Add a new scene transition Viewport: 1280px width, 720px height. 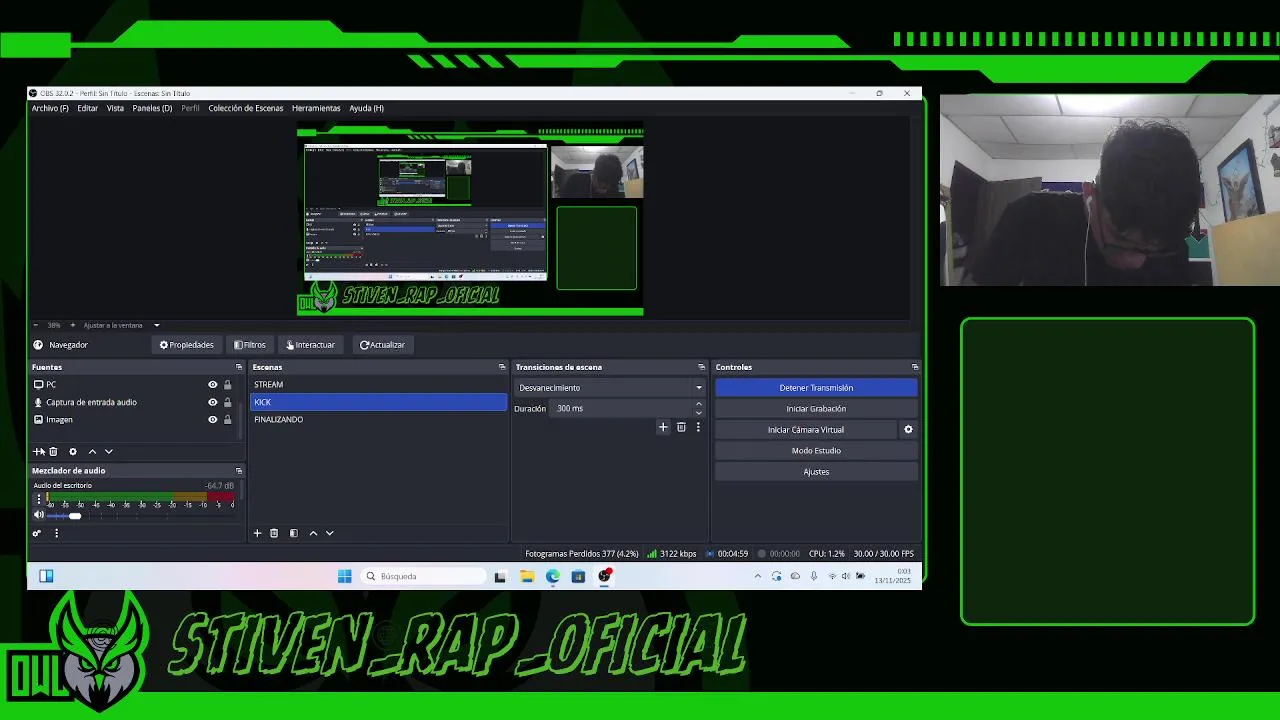662,427
